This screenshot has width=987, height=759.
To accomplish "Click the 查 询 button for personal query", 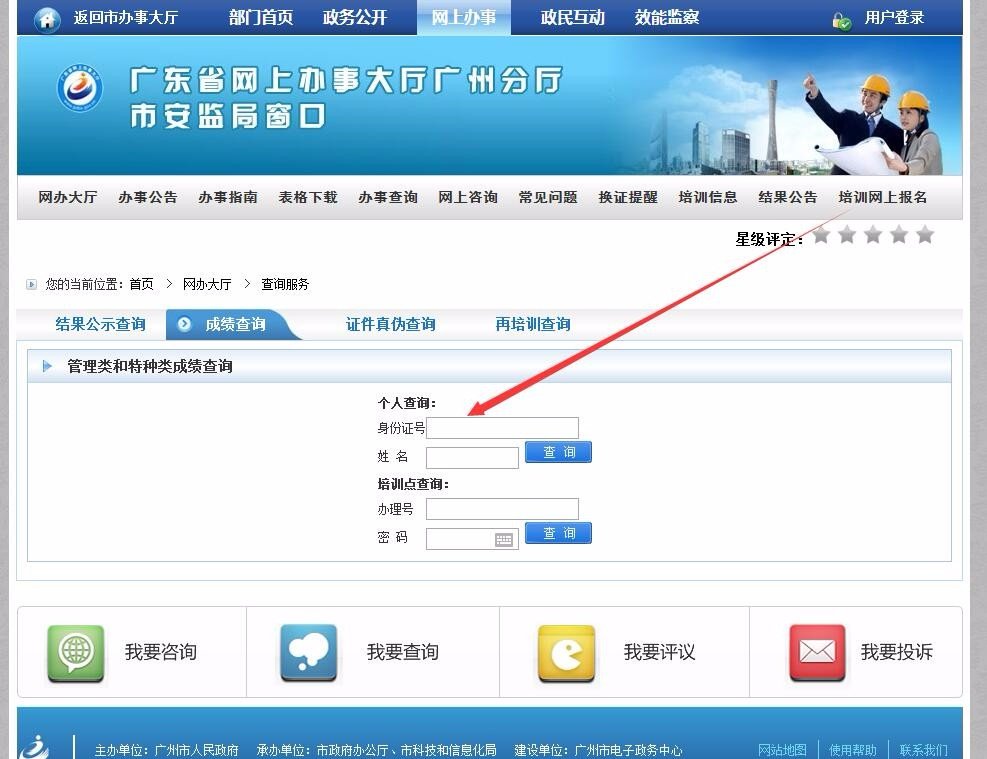I will [558, 451].
